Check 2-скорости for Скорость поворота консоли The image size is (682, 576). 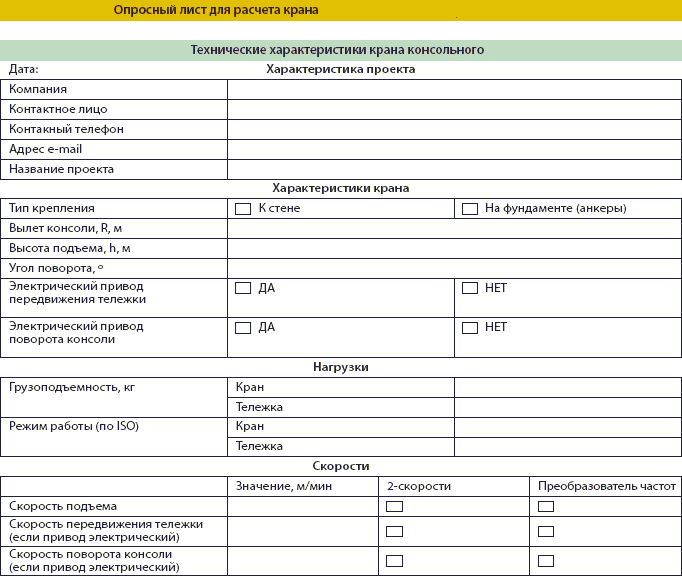coord(394,561)
